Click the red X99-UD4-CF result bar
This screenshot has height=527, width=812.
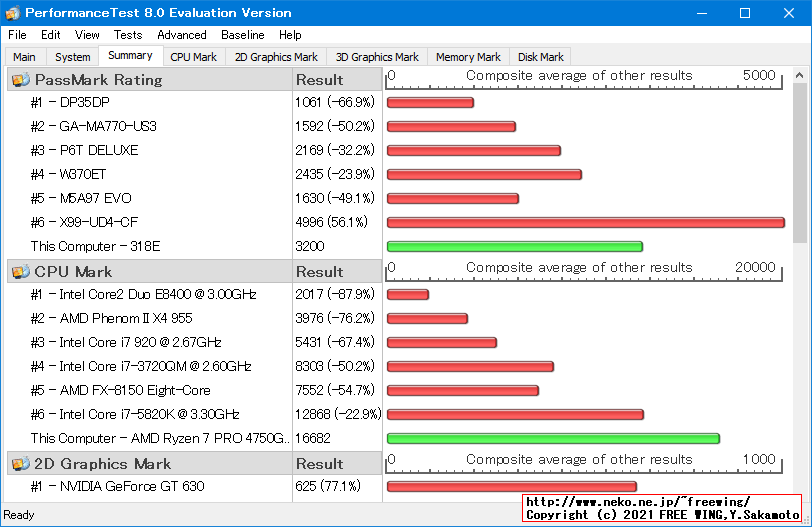point(585,222)
